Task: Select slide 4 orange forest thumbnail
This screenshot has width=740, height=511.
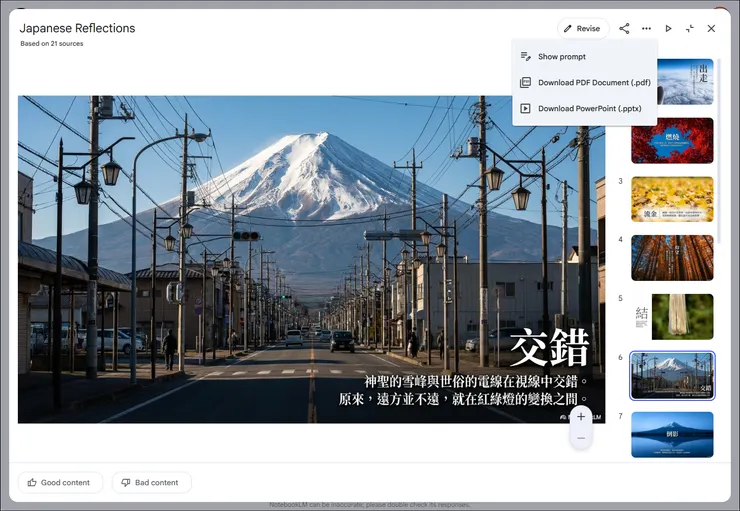Action: coord(672,258)
